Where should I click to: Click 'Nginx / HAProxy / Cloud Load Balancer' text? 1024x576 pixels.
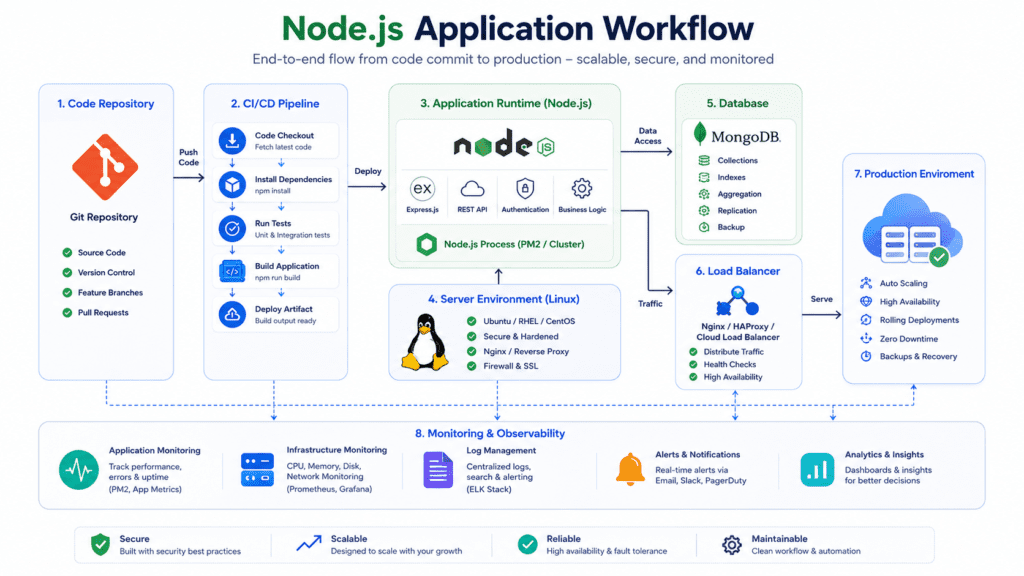pyautogui.click(x=738, y=332)
